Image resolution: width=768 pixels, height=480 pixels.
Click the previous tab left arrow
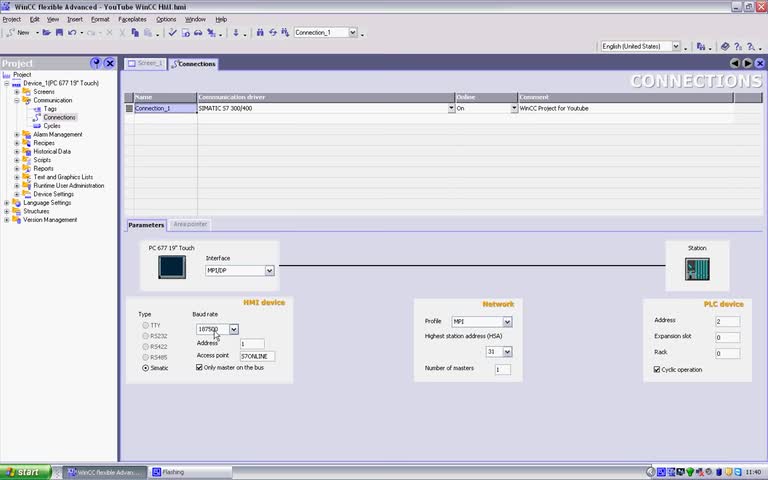point(735,63)
